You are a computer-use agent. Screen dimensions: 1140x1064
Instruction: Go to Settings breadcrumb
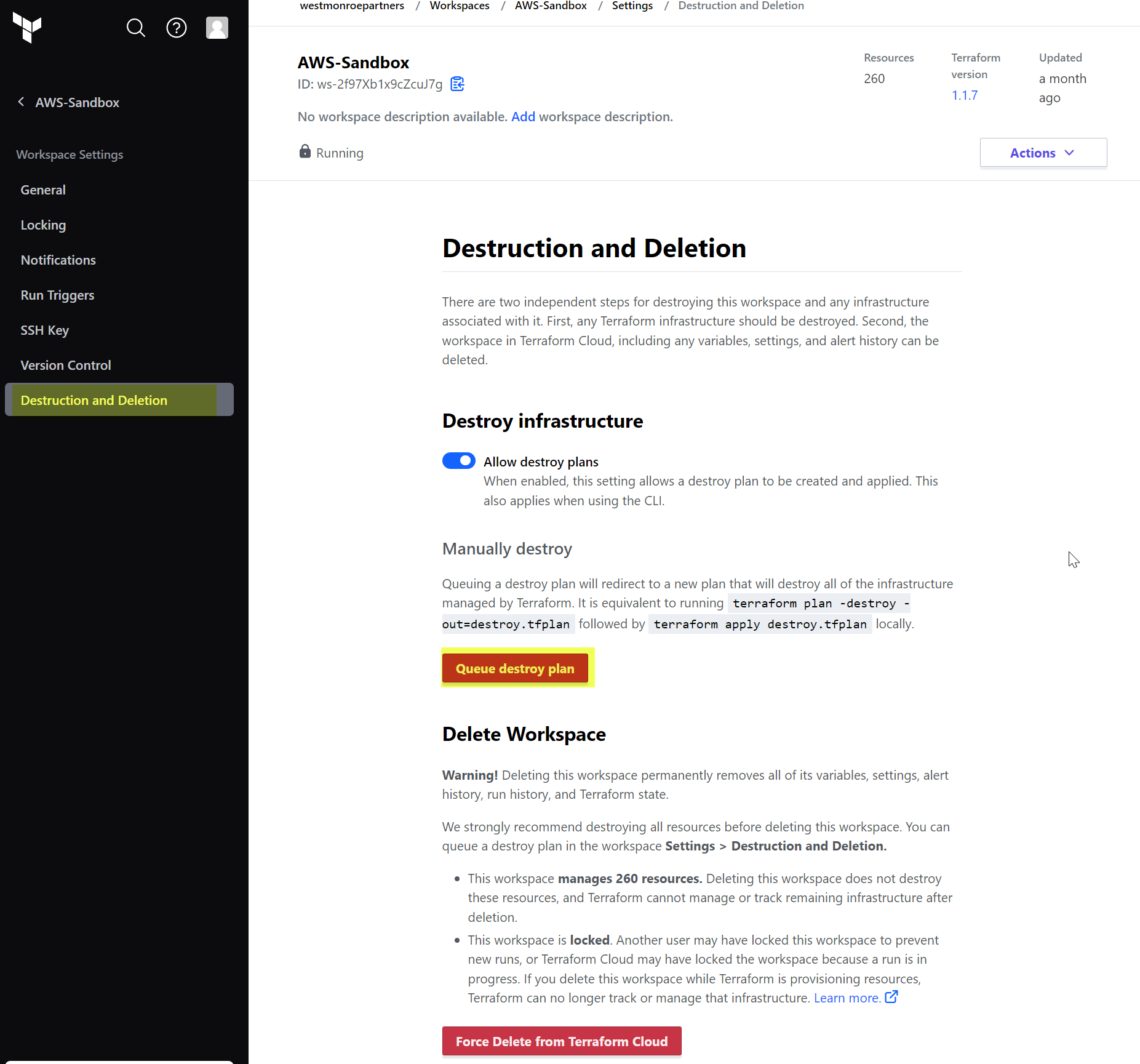click(632, 6)
